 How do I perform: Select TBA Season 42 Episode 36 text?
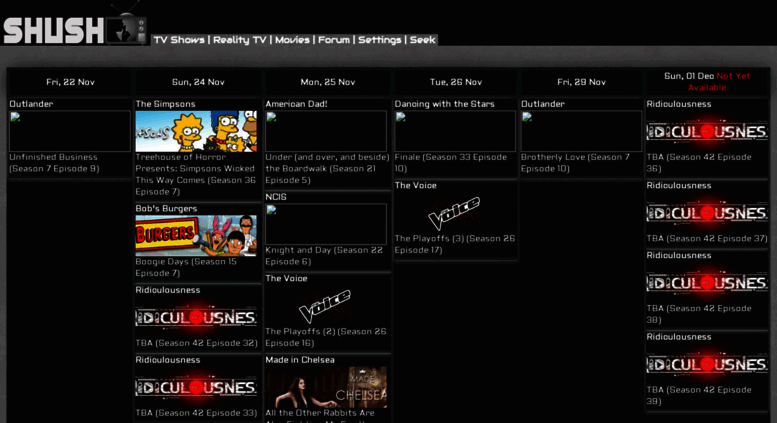point(699,163)
